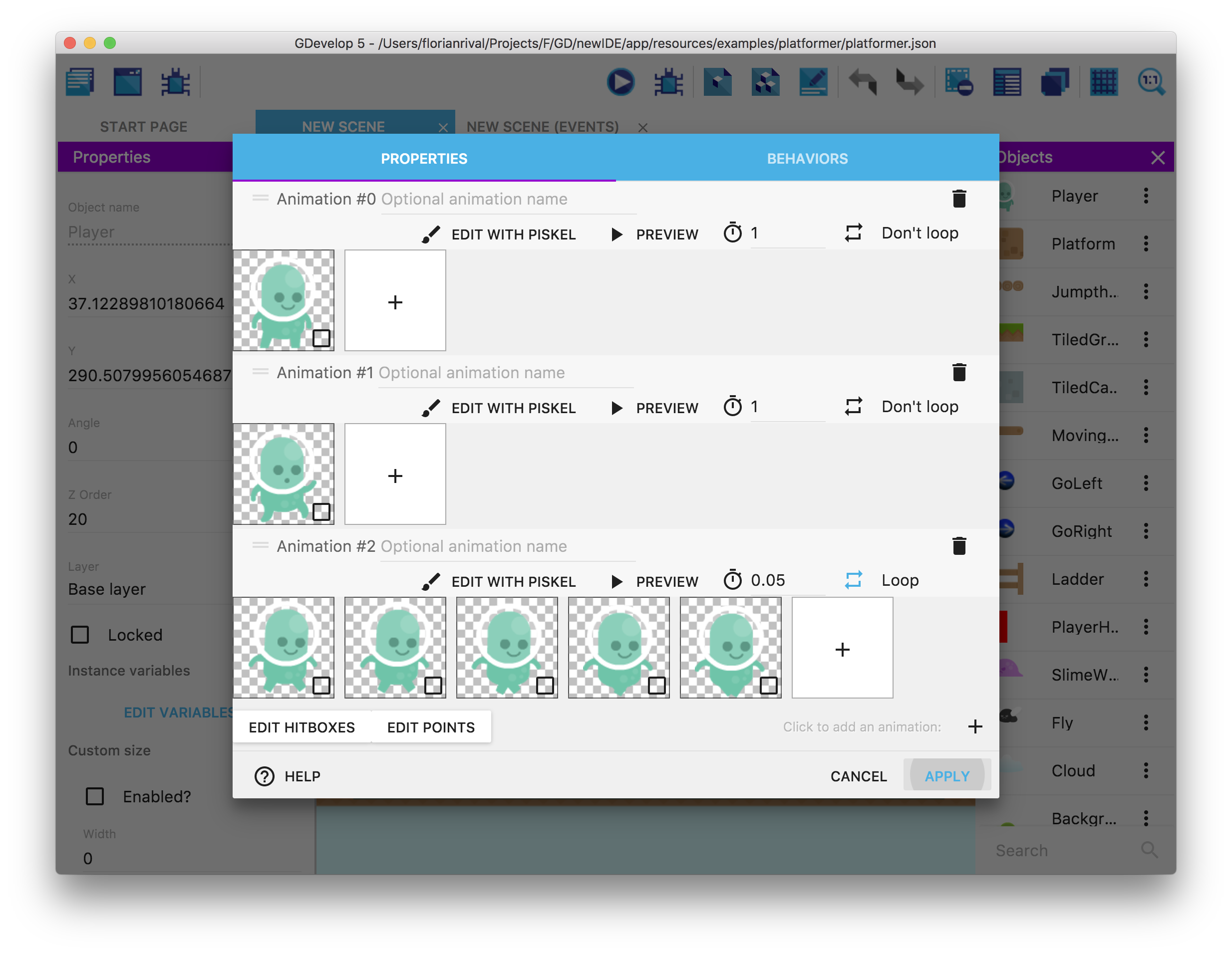Launch the game preview play icon
Image resolution: width=1232 pixels, height=954 pixels.
click(x=620, y=82)
